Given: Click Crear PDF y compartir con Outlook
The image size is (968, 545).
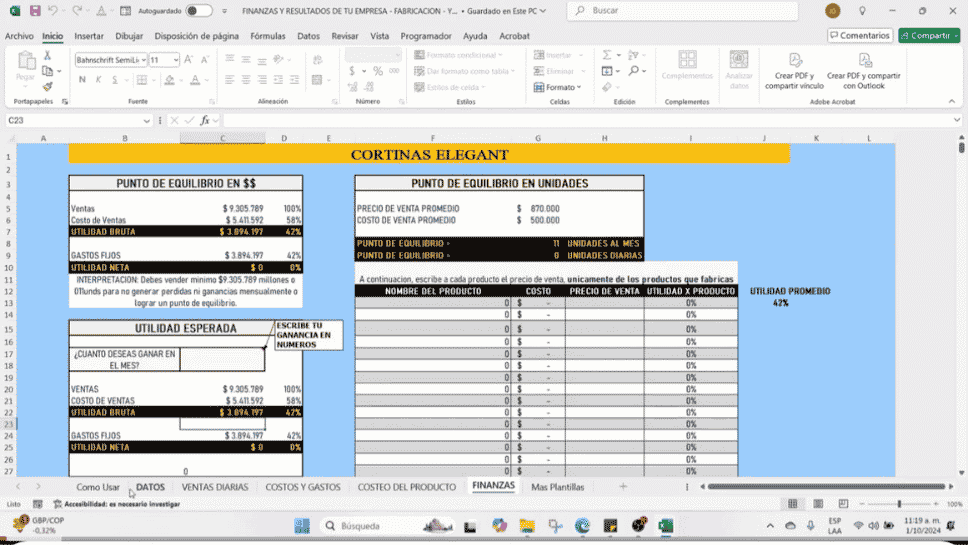Looking at the screenshot, I should pyautogui.click(x=864, y=71).
